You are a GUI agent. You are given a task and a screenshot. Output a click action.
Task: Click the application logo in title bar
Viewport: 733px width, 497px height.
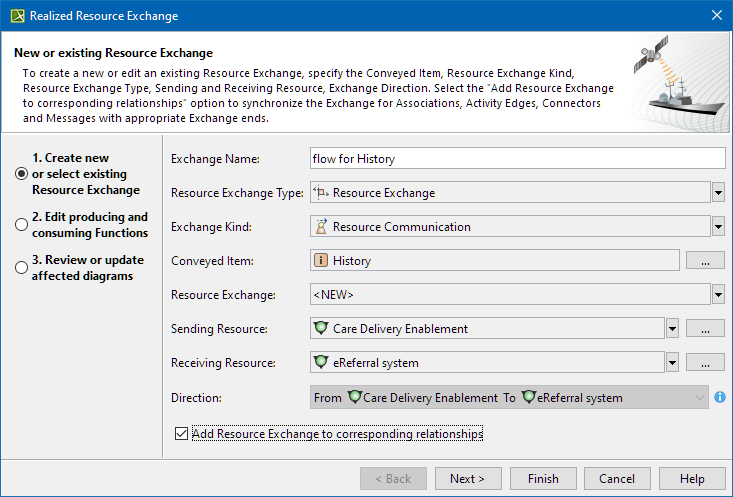click(16, 16)
